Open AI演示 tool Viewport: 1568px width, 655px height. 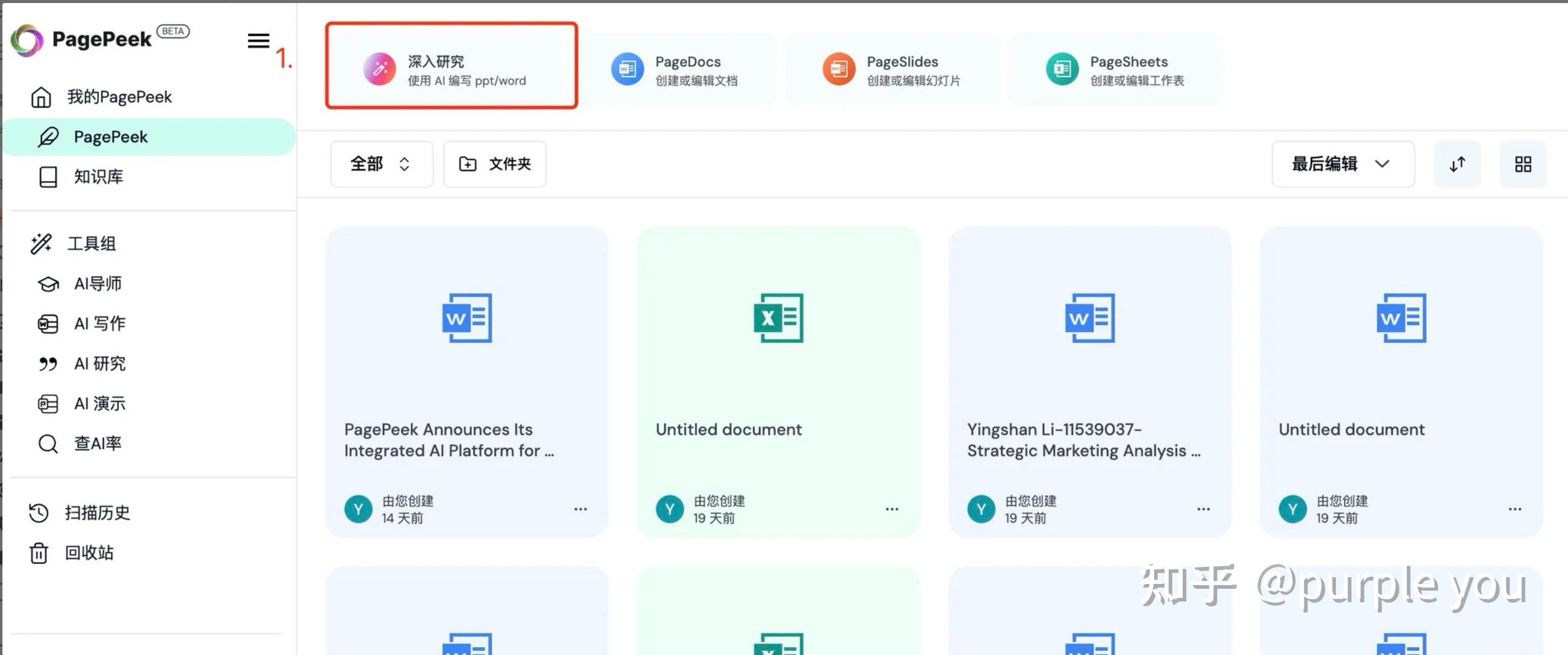point(99,403)
